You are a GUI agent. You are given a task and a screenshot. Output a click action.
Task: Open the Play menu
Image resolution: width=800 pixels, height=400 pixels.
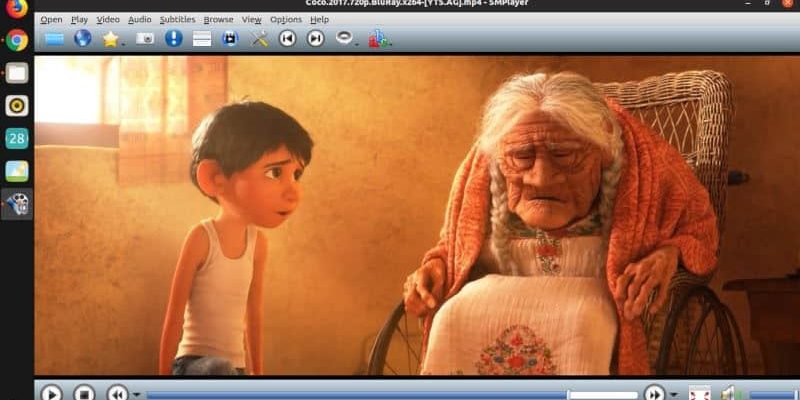[x=79, y=19]
